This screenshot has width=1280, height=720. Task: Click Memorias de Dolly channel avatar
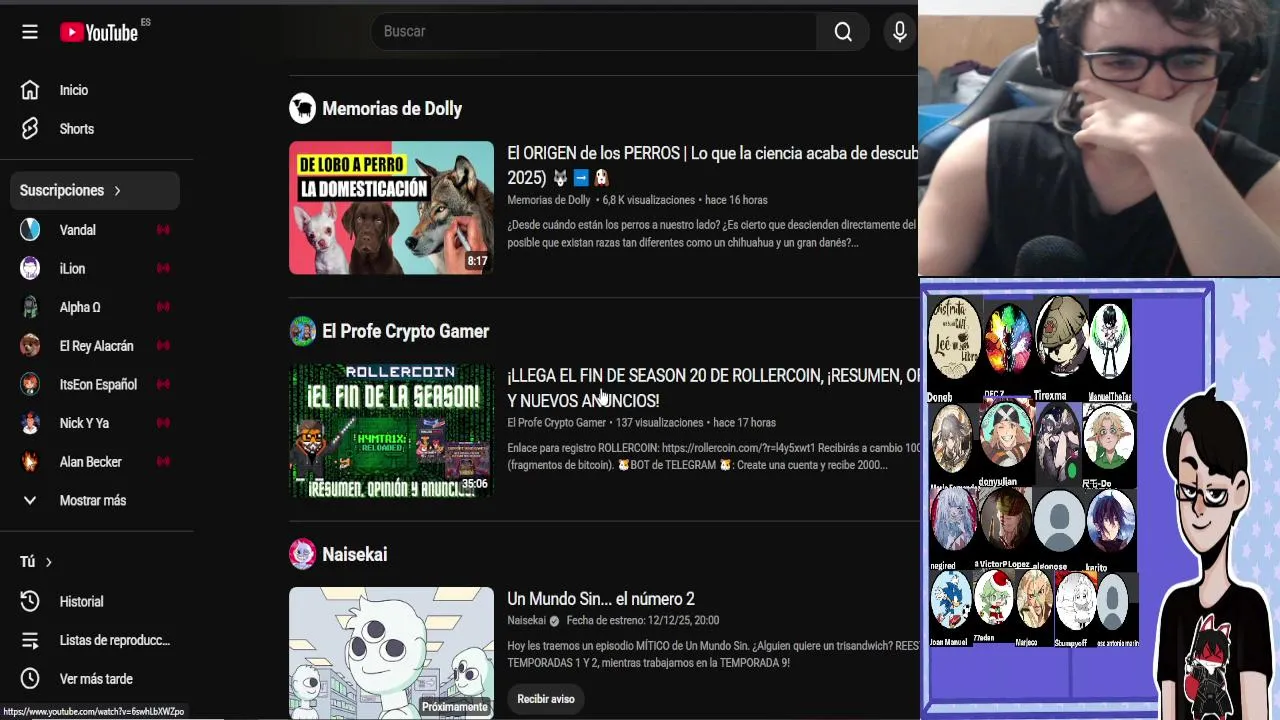pyautogui.click(x=302, y=108)
